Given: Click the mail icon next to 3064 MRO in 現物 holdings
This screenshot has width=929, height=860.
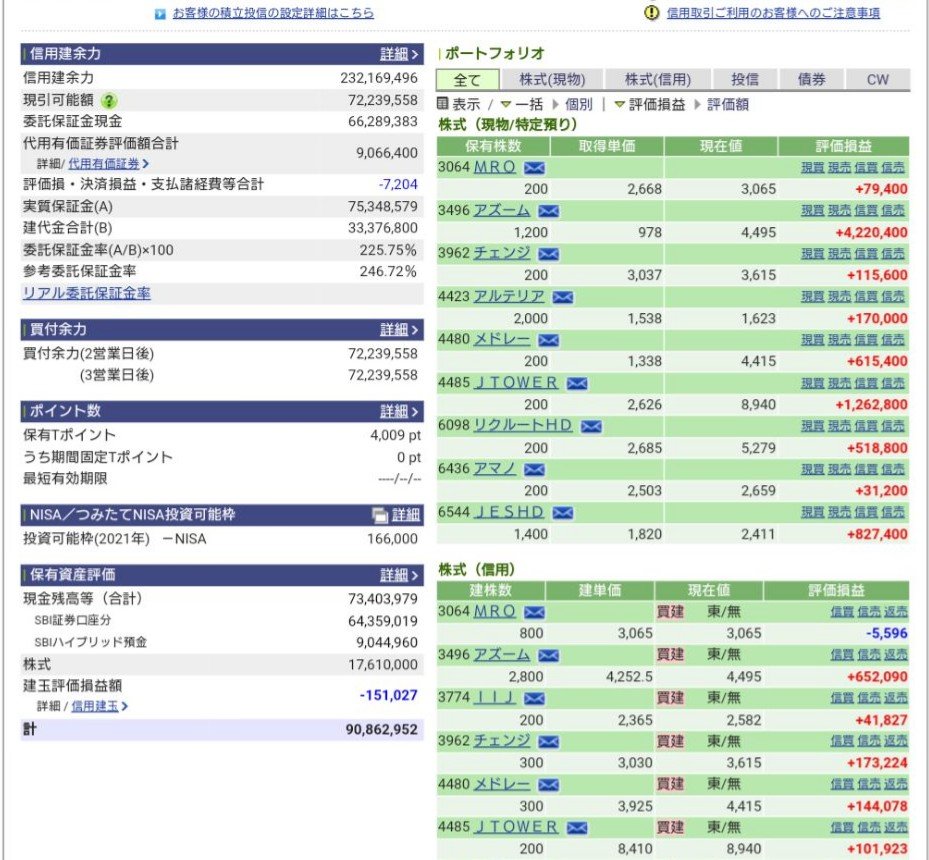Looking at the screenshot, I should pyautogui.click(x=534, y=168).
